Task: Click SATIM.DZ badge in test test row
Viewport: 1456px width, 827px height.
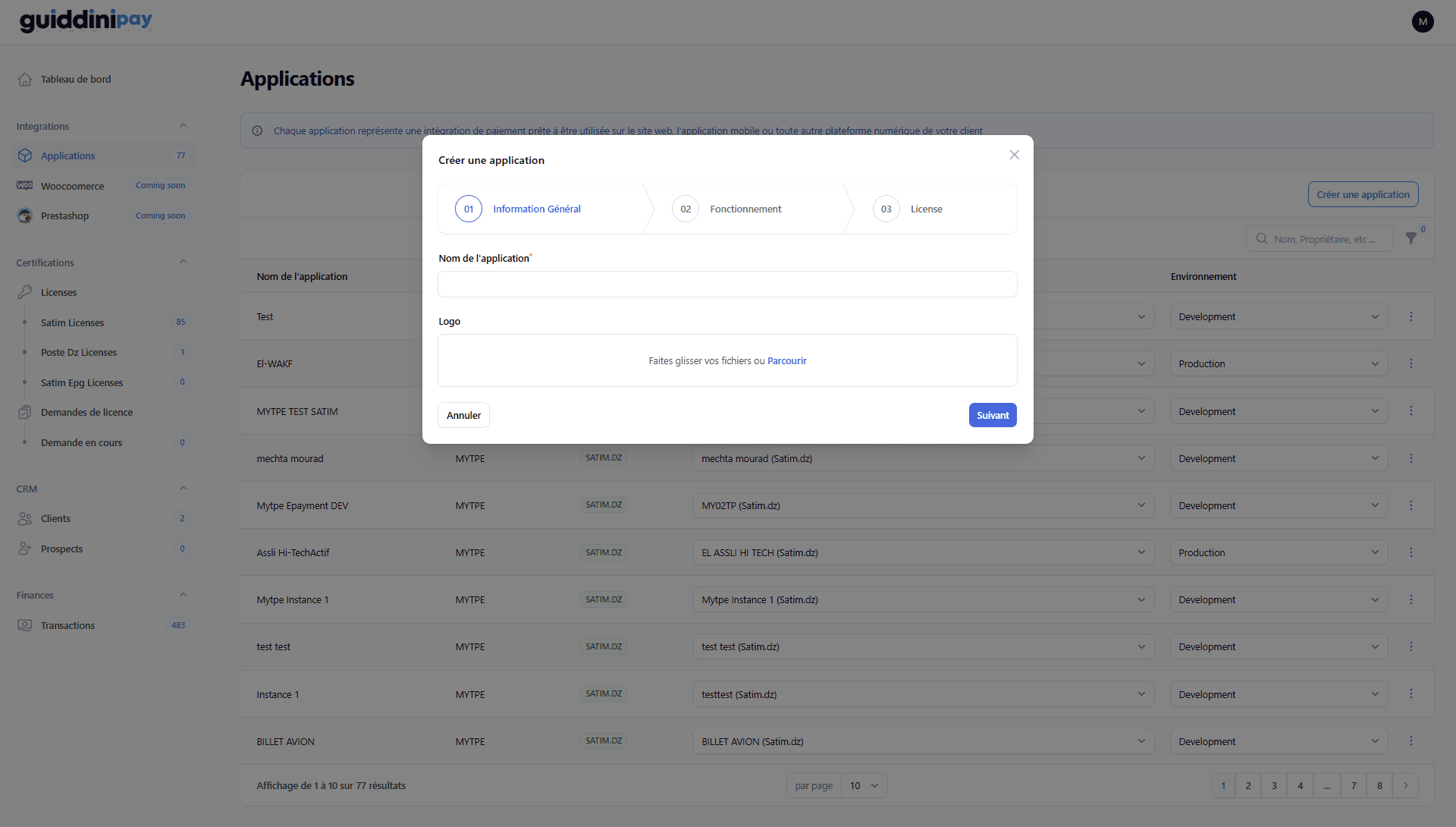Action: point(604,646)
